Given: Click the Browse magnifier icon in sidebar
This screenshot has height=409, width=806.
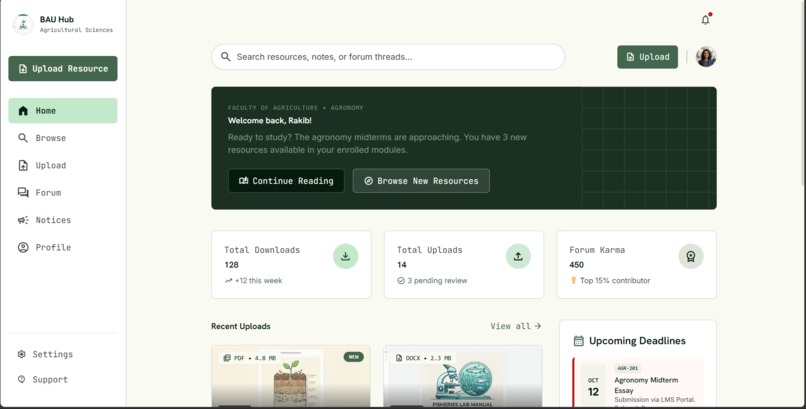Looking at the screenshot, I should (23, 138).
